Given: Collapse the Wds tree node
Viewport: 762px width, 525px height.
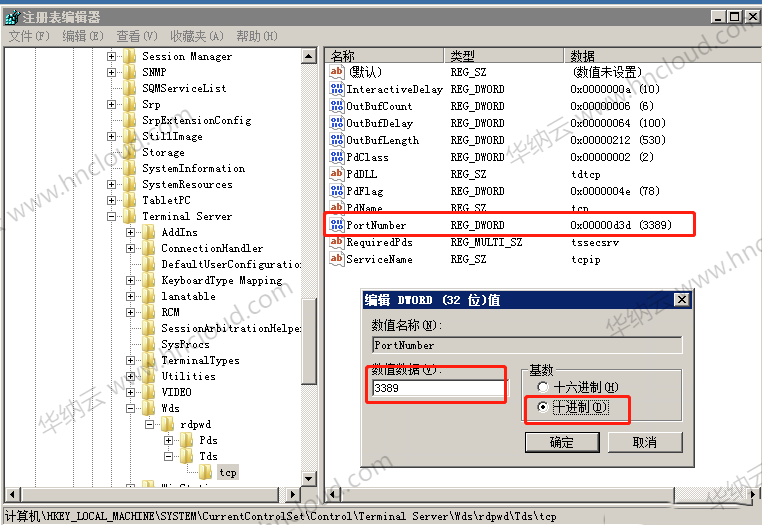Looking at the screenshot, I should click(x=130, y=408).
